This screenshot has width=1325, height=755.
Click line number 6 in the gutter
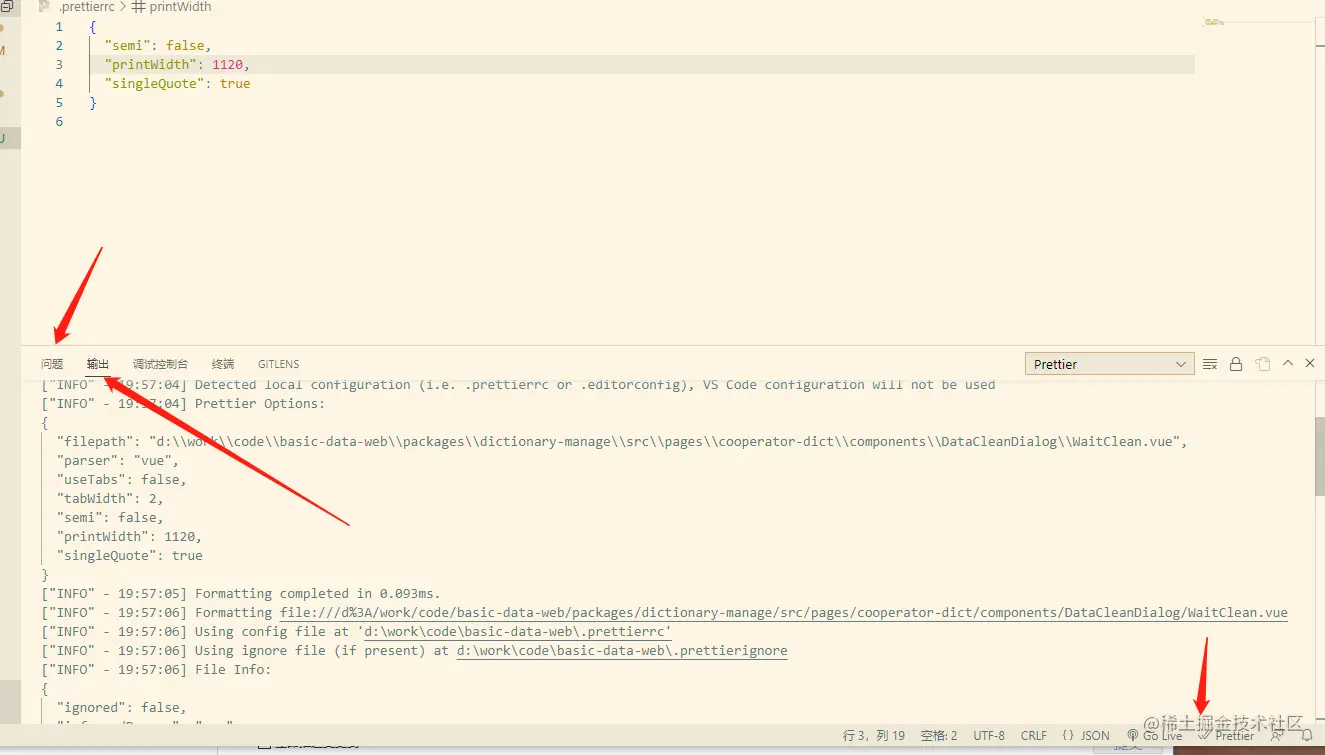pos(60,121)
